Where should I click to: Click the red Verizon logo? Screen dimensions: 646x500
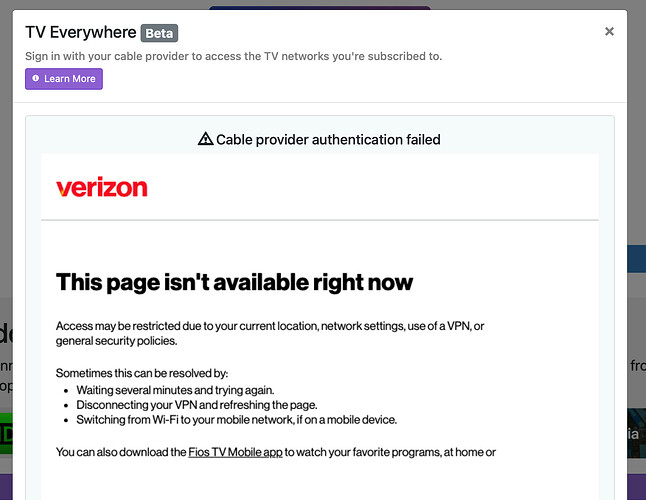click(102, 187)
